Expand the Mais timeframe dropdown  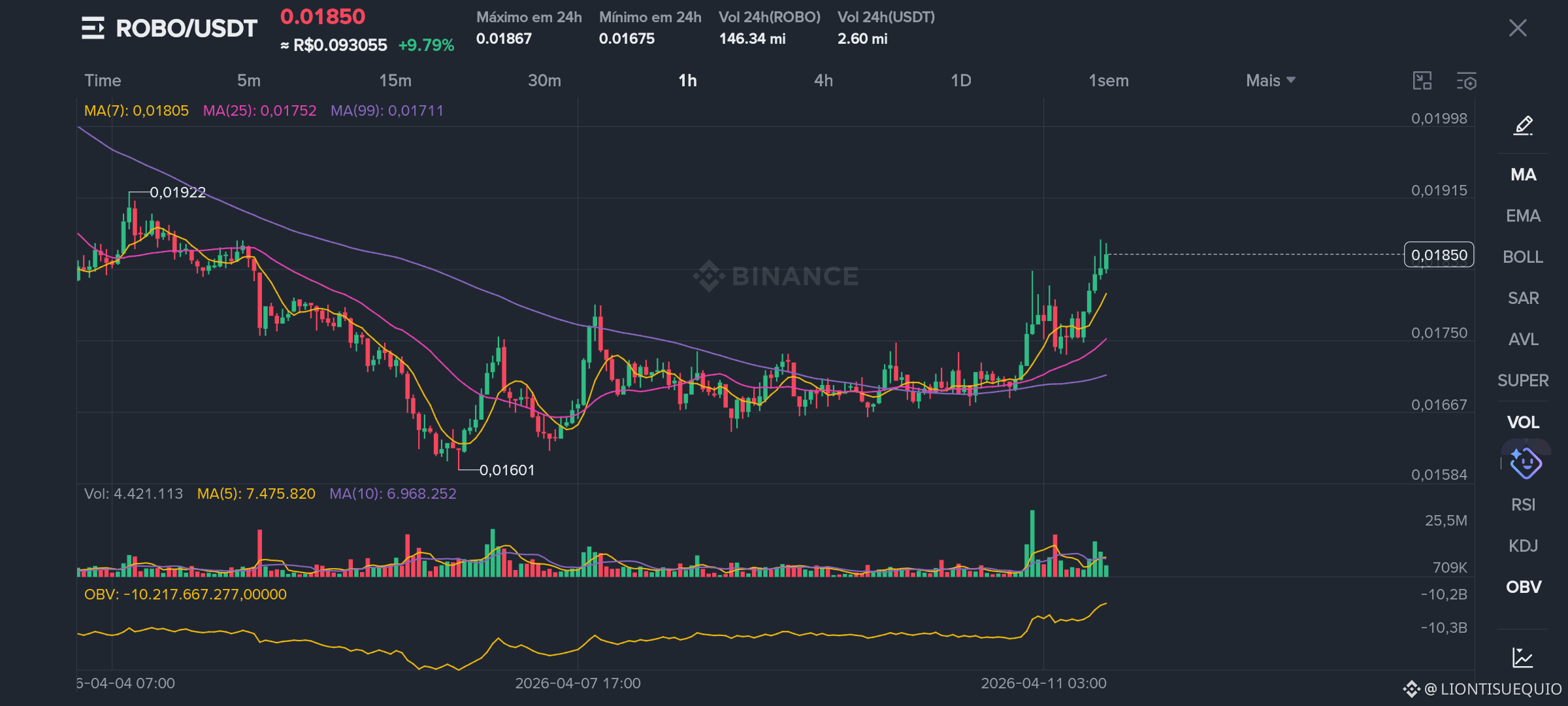(x=1271, y=80)
